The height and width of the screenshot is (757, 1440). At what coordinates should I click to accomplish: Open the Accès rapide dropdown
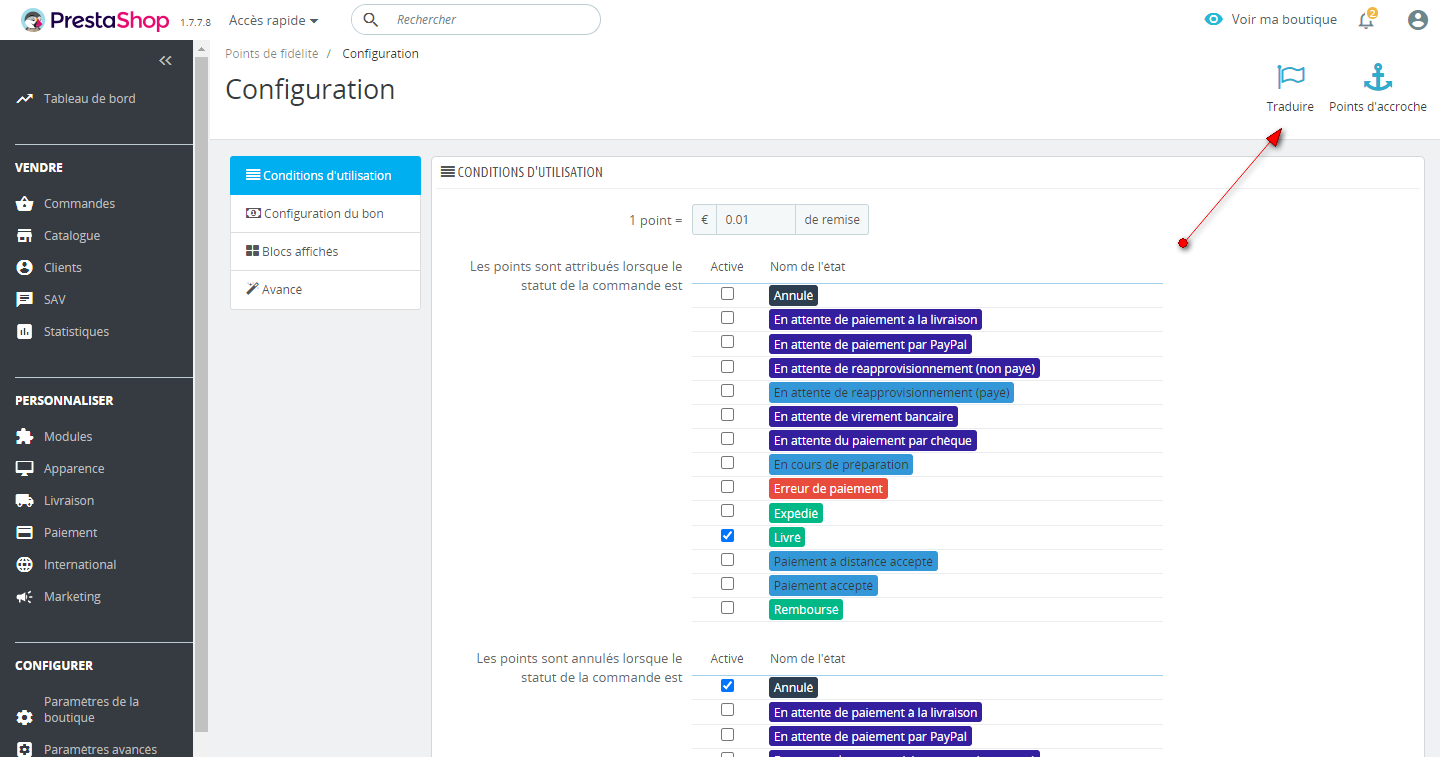click(273, 20)
